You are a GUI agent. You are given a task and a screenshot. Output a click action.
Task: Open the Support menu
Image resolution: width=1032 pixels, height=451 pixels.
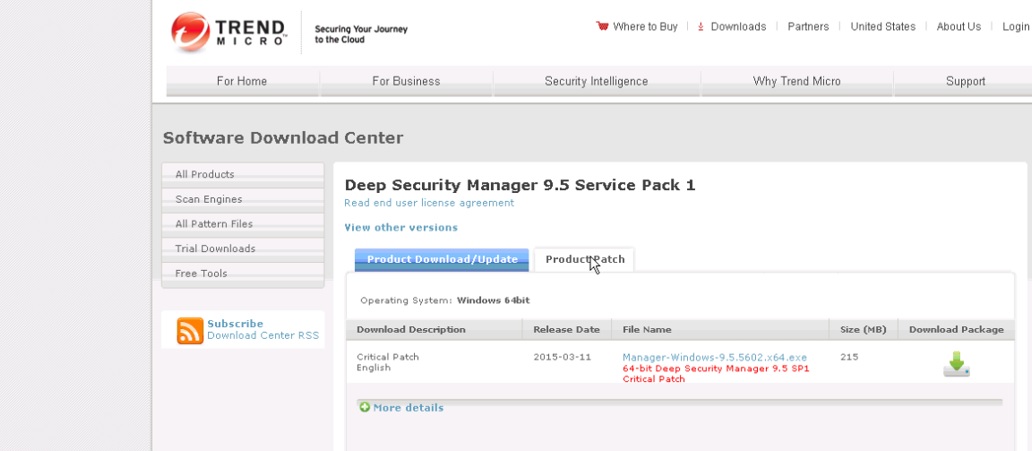coord(965,81)
